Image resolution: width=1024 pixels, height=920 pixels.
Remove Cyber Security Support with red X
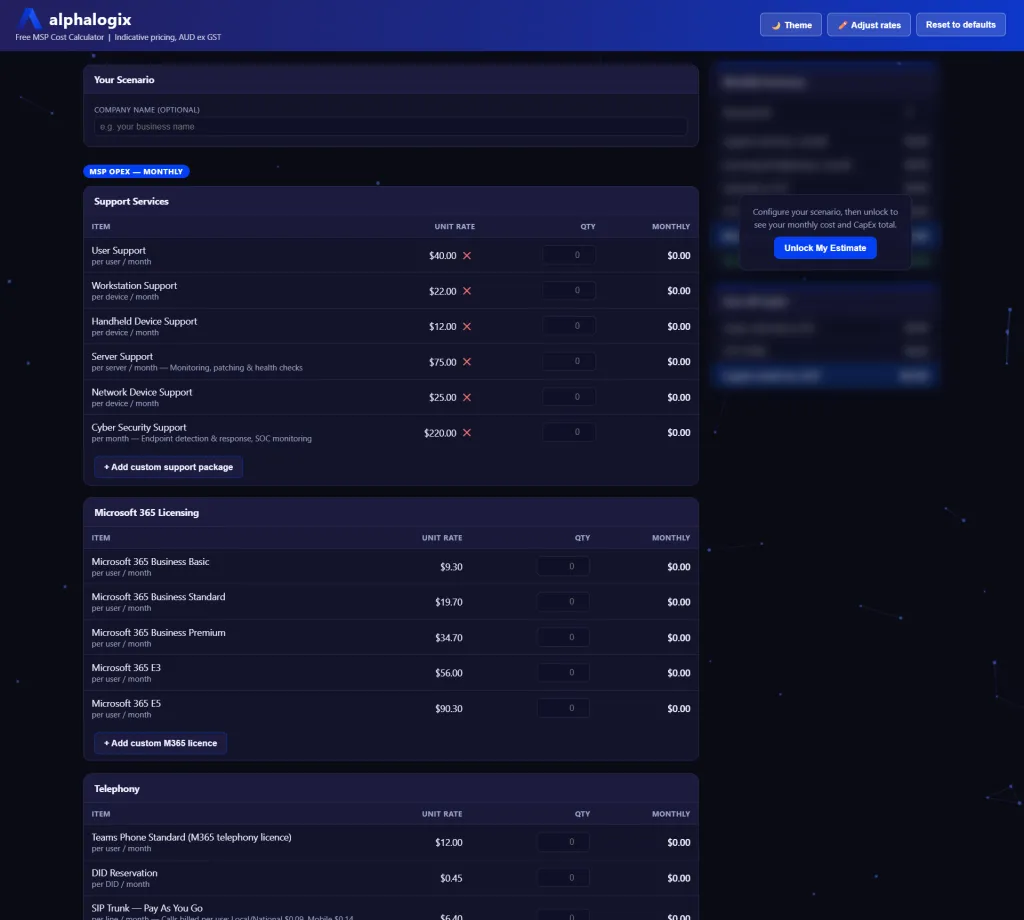pos(467,432)
